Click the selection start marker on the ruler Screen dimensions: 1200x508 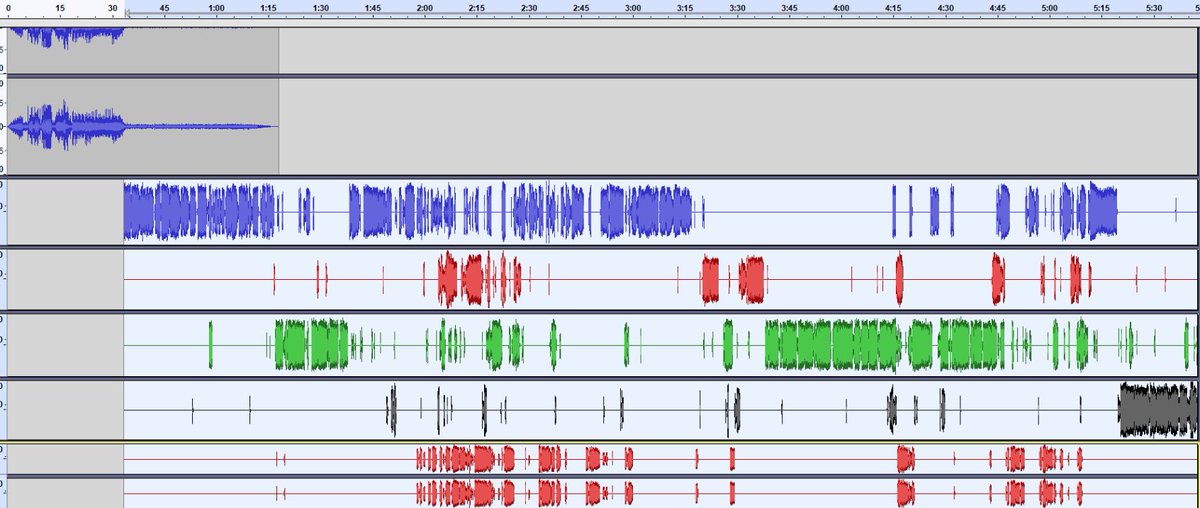127,15
